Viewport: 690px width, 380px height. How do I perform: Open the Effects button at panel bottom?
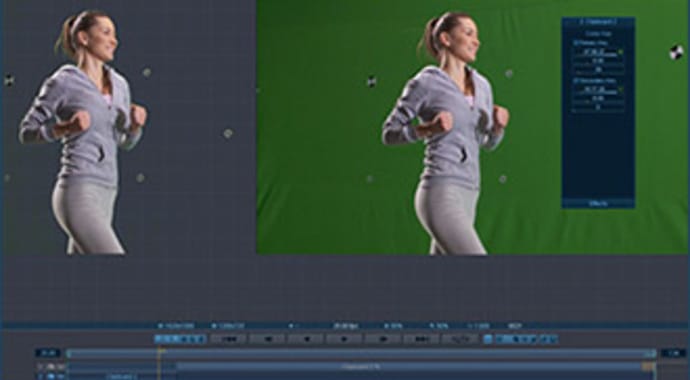pyautogui.click(x=598, y=204)
